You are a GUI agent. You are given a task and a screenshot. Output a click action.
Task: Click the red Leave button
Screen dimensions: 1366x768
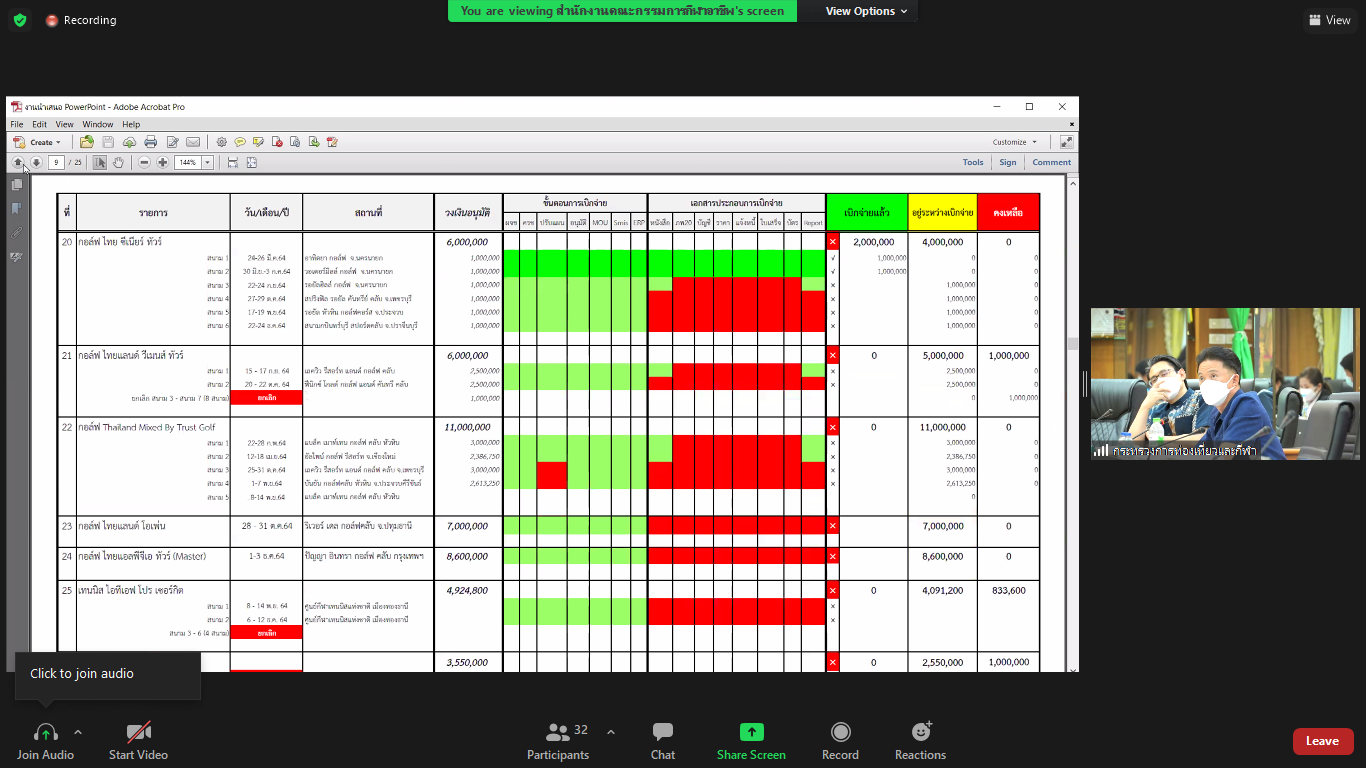coord(1322,741)
